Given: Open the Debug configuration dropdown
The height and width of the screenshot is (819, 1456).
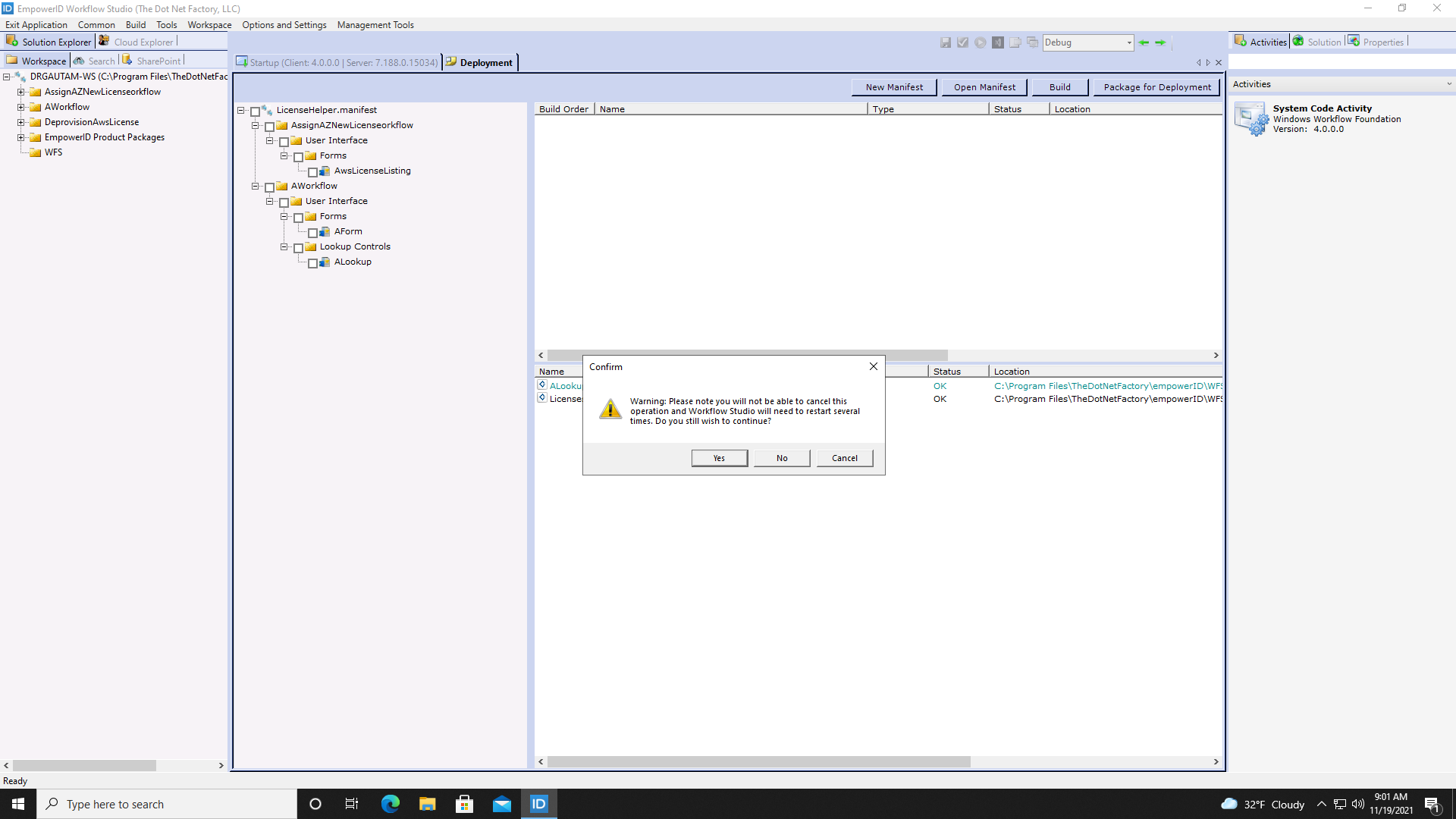Looking at the screenshot, I should [1129, 42].
